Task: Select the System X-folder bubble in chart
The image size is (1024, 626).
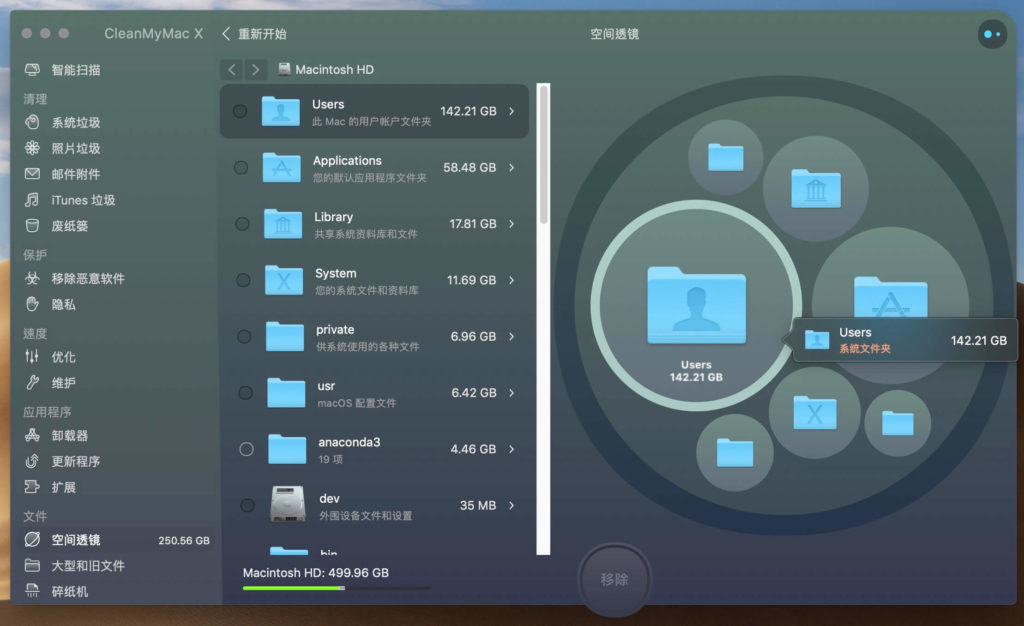Action: (814, 413)
